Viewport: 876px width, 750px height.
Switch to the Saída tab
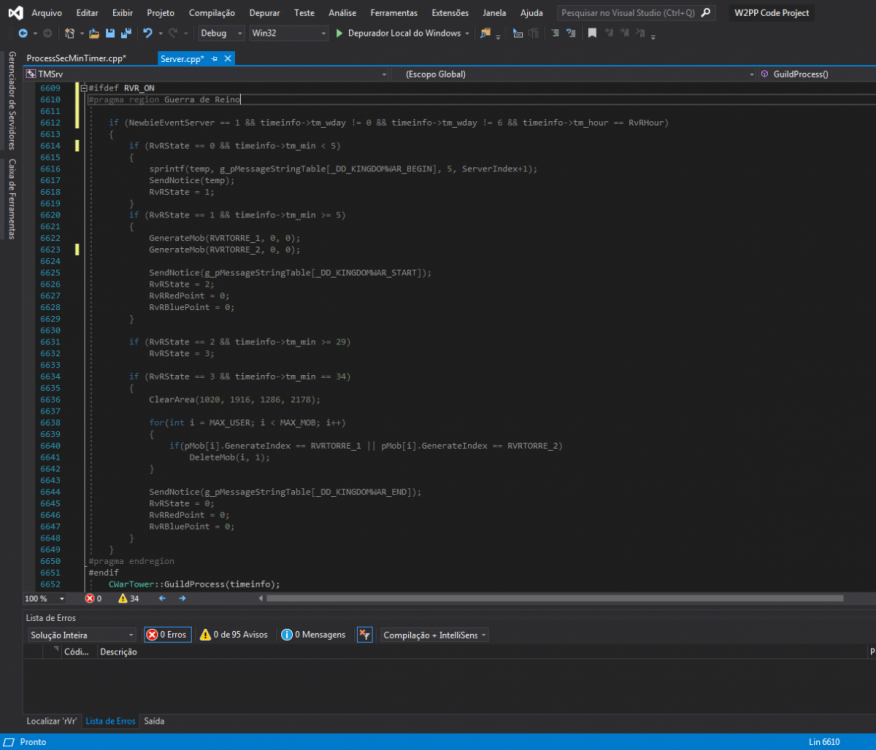[154, 721]
